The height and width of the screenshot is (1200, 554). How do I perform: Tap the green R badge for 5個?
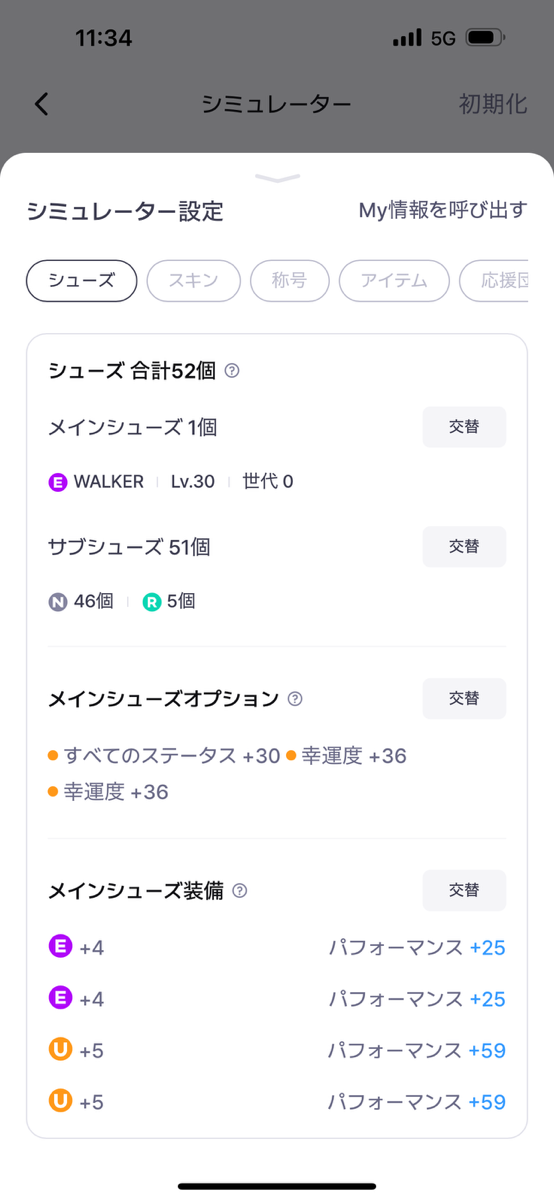pos(152,602)
